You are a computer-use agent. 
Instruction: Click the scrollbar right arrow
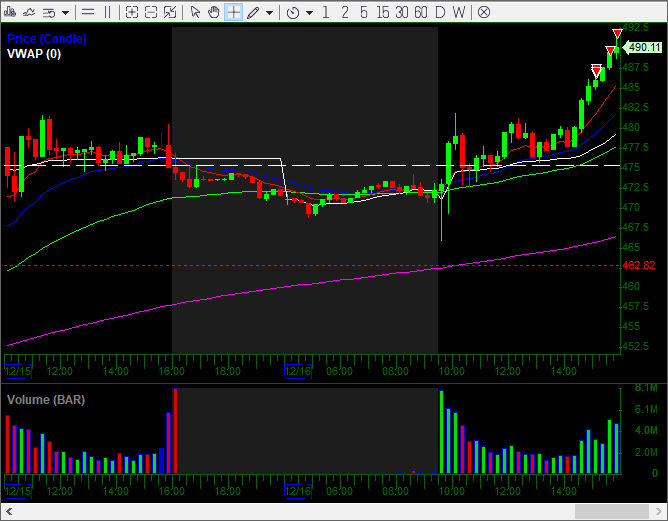tap(659, 511)
